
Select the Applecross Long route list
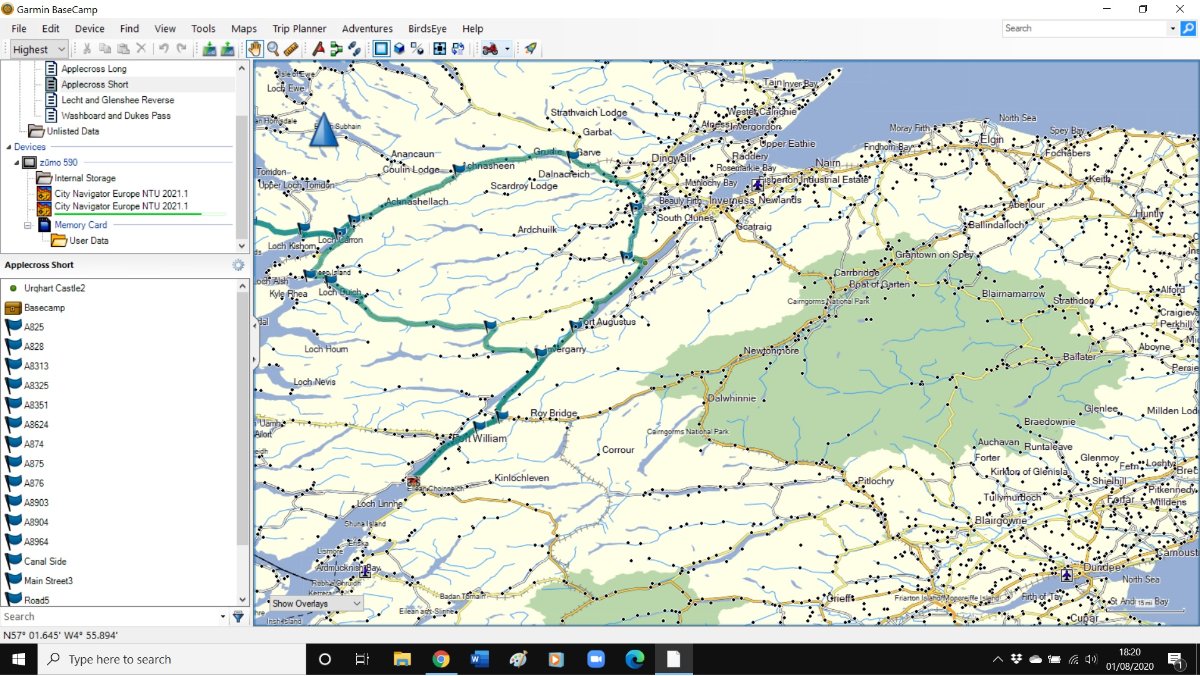click(x=94, y=69)
